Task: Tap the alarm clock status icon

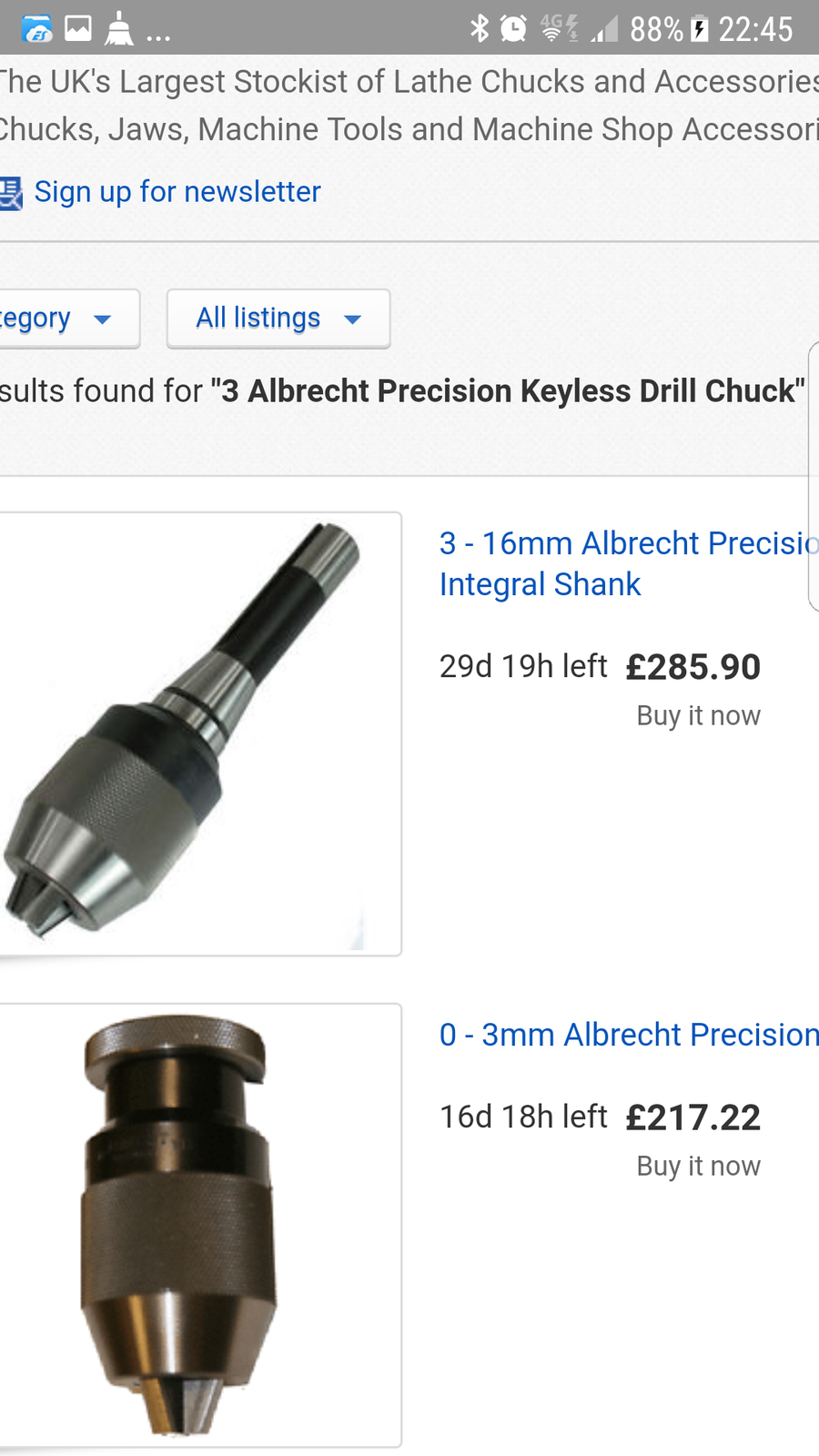Action: 513,29
